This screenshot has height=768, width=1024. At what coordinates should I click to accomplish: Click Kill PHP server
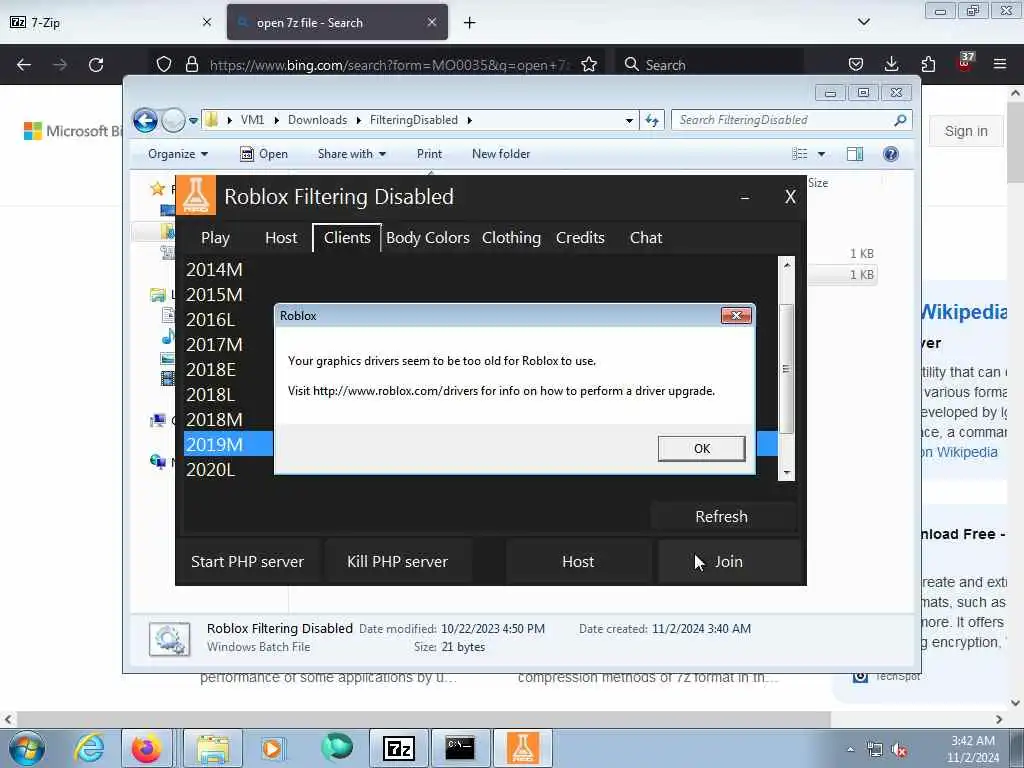pos(398,562)
